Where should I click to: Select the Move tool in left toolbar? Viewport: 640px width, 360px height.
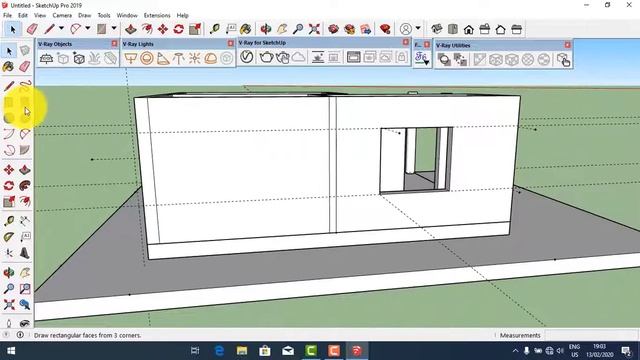pyautogui.click(x=9, y=169)
